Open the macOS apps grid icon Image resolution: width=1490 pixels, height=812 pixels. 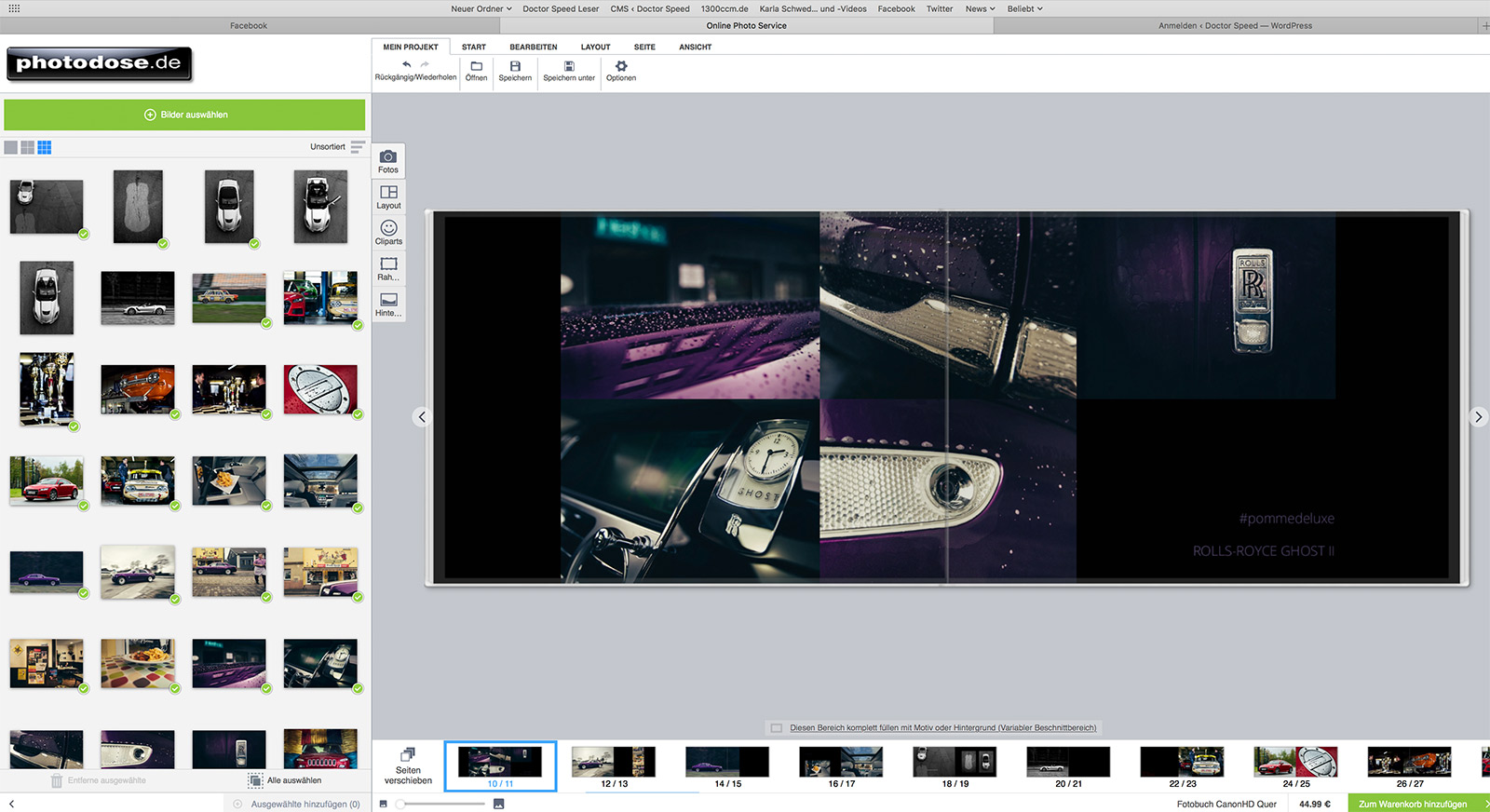click(x=14, y=8)
